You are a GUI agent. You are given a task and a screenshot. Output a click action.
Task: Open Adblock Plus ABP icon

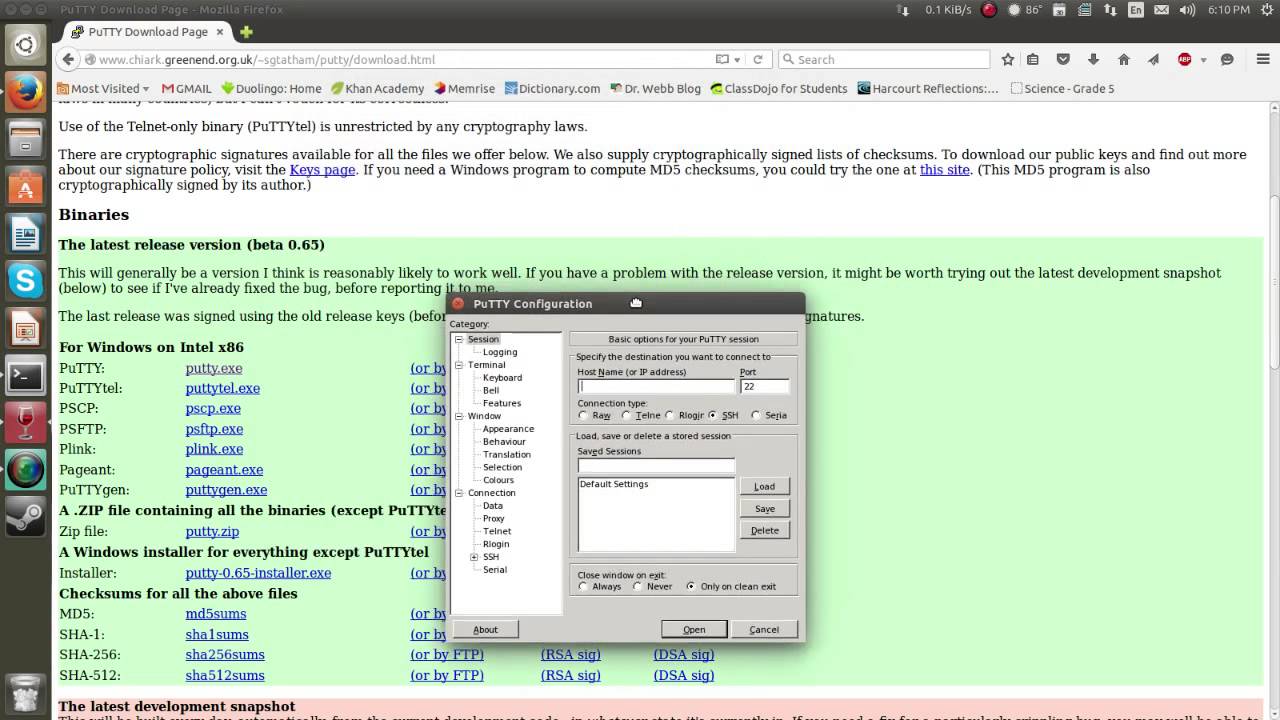click(x=1185, y=60)
